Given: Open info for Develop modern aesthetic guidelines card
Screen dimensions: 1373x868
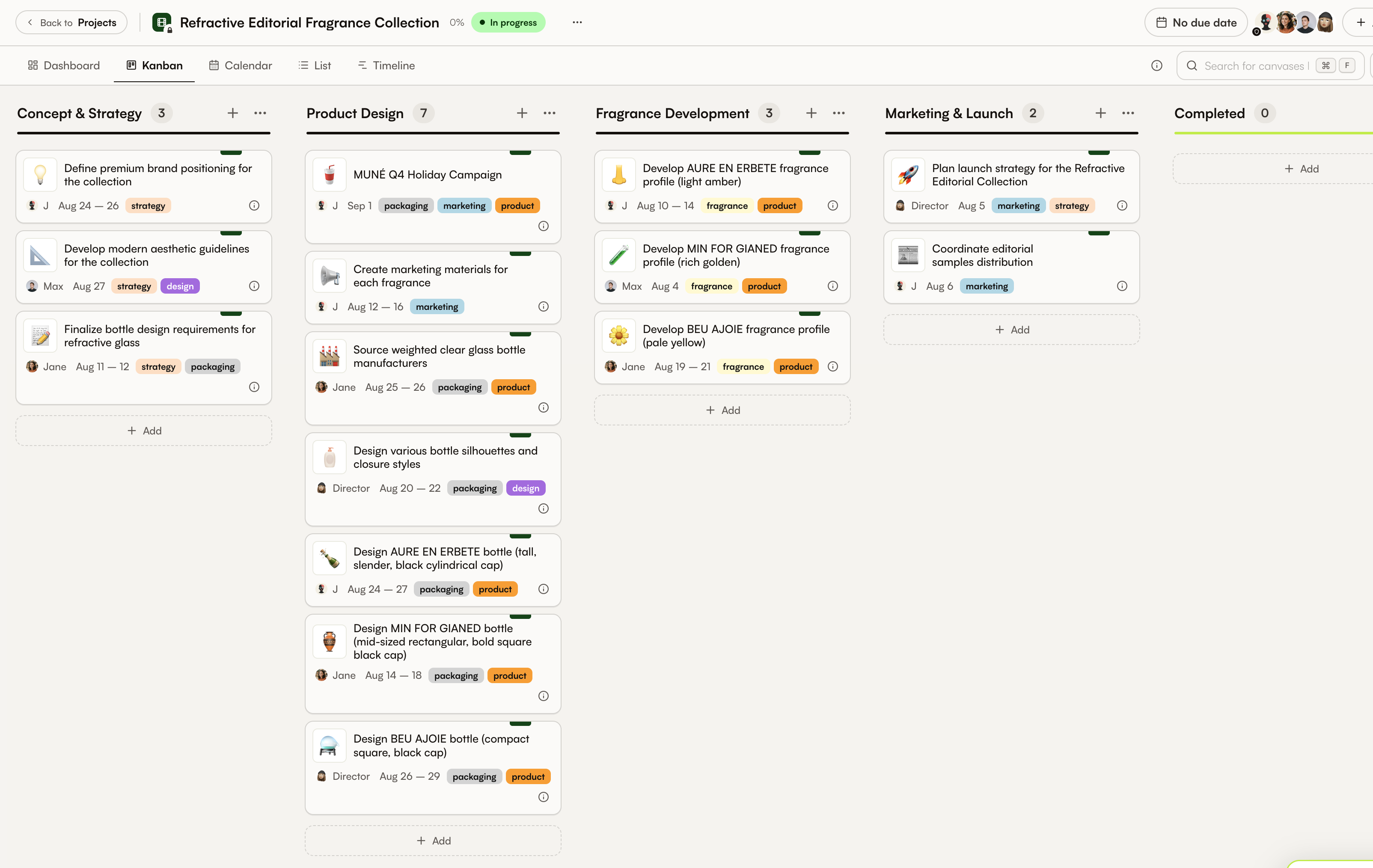Looking at the screenshot, I should (254, 286).
